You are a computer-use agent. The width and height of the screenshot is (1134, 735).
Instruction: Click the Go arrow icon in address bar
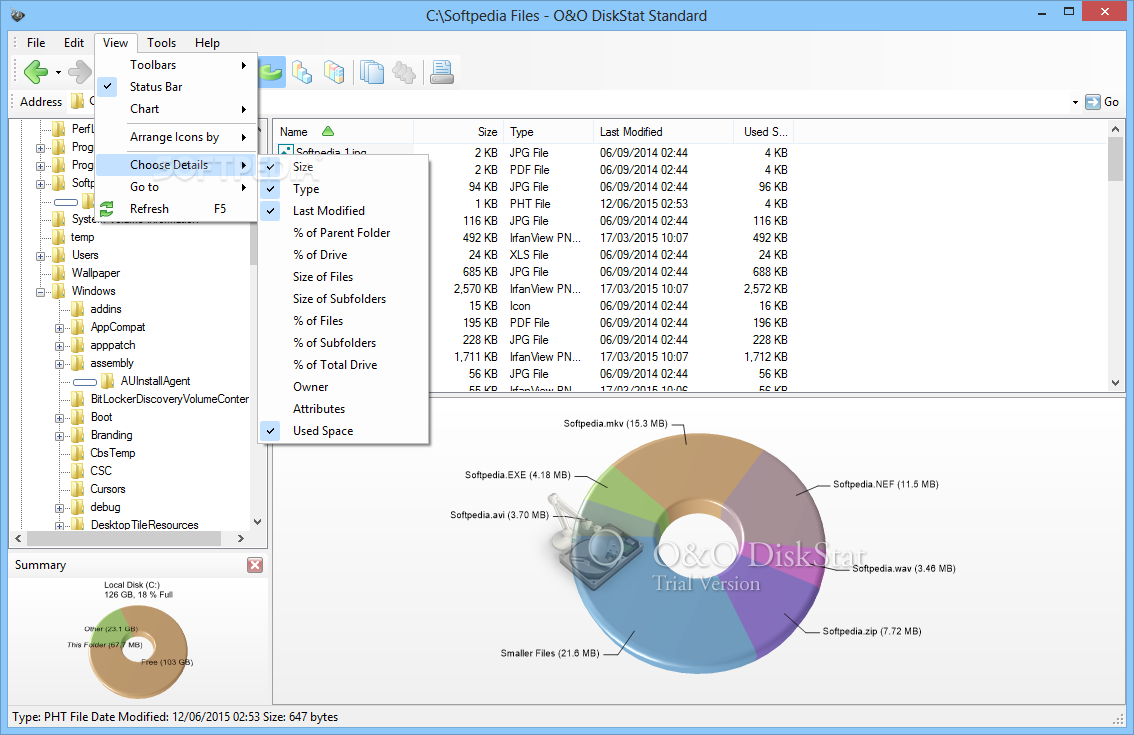pos(1094,102)
